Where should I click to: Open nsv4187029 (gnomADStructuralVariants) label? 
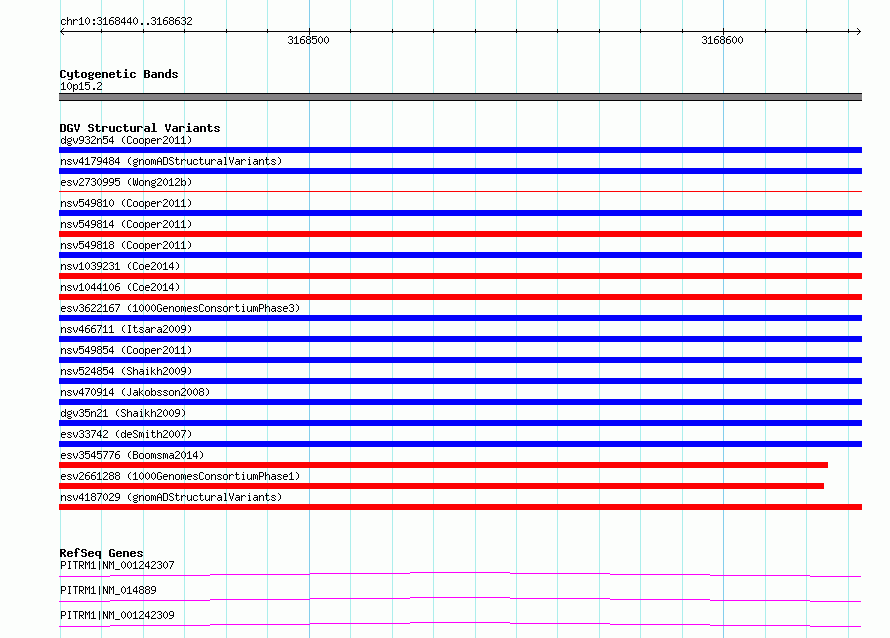tap(171, 497)
